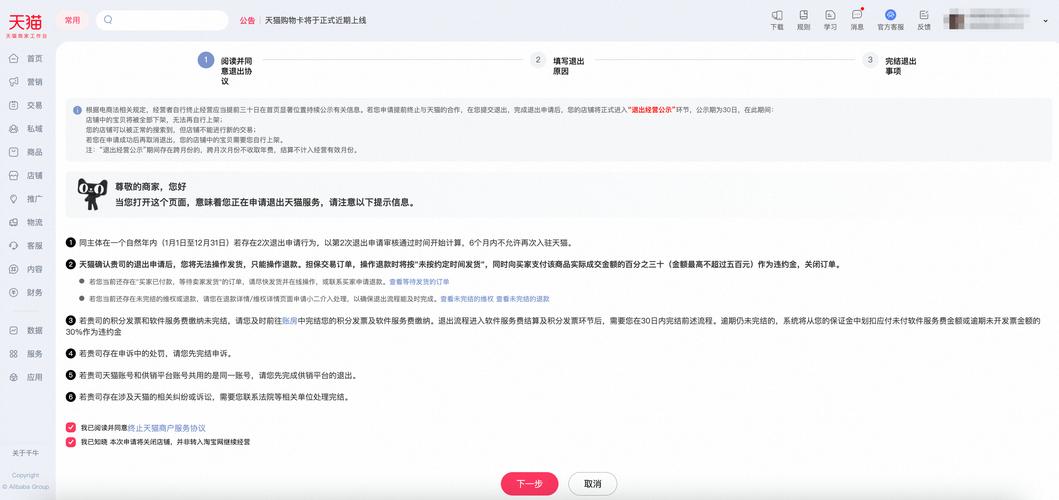
Task: Open the 首页 home icon in sidebar
Action: (14, 59)
